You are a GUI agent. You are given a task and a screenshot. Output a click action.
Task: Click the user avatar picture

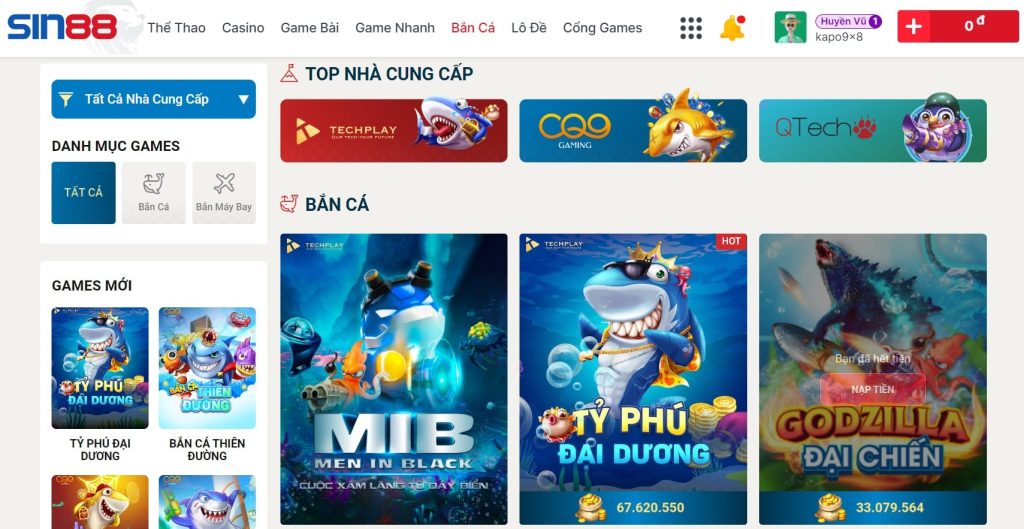coord(790,27)
